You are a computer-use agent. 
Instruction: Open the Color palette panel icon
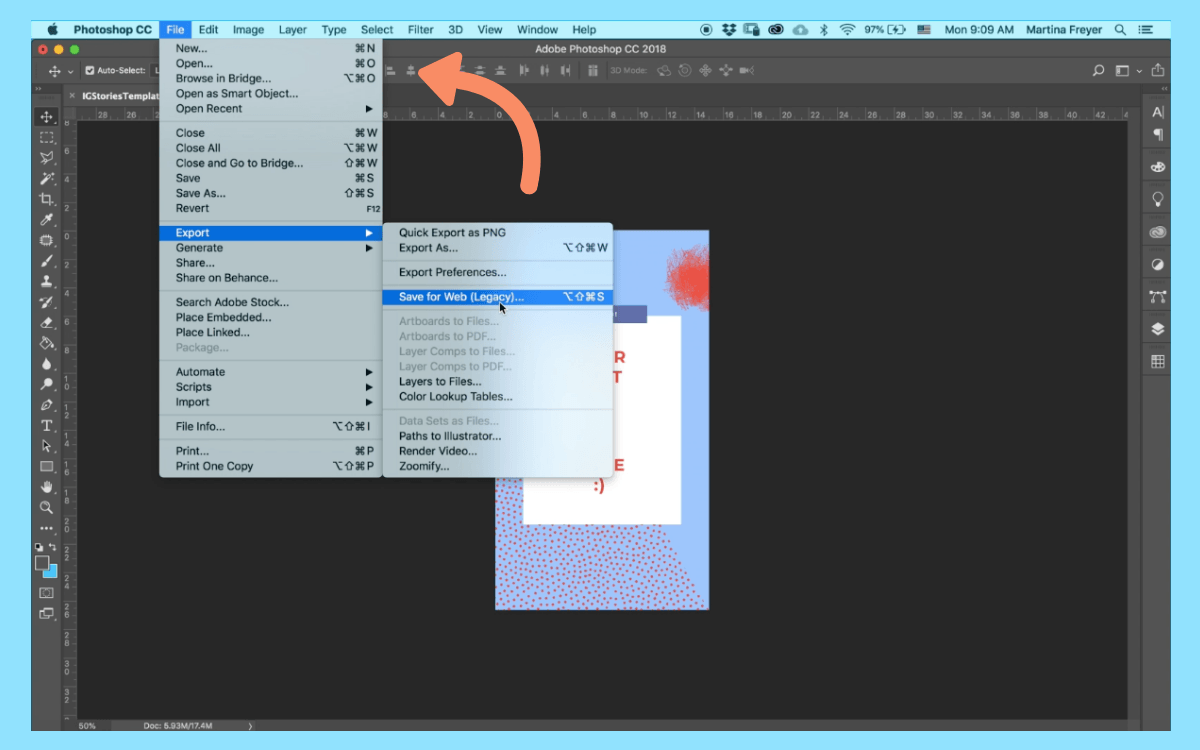1158,167
